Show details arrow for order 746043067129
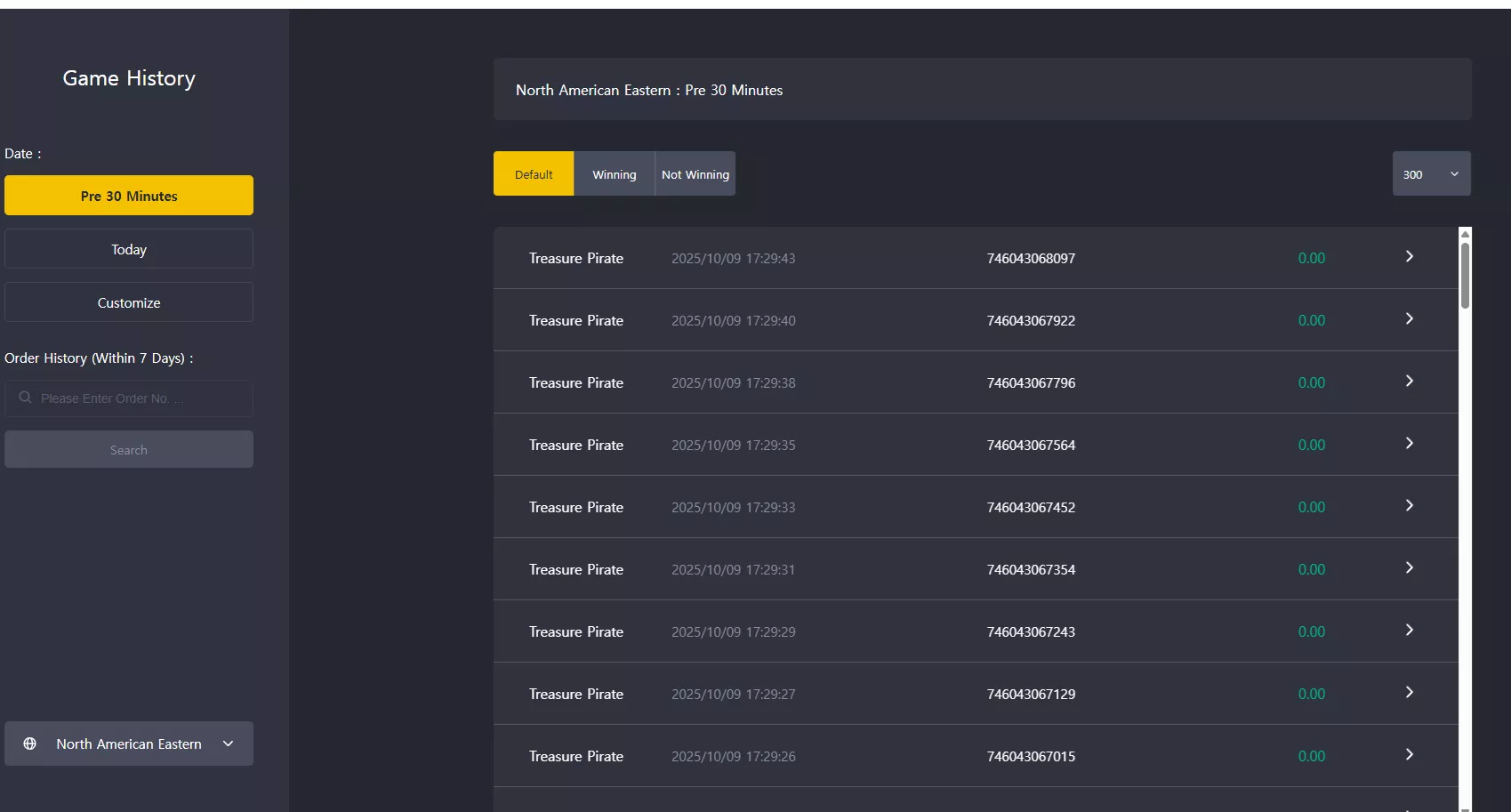The image size is (1511, 812). (x=1410, y=692)
